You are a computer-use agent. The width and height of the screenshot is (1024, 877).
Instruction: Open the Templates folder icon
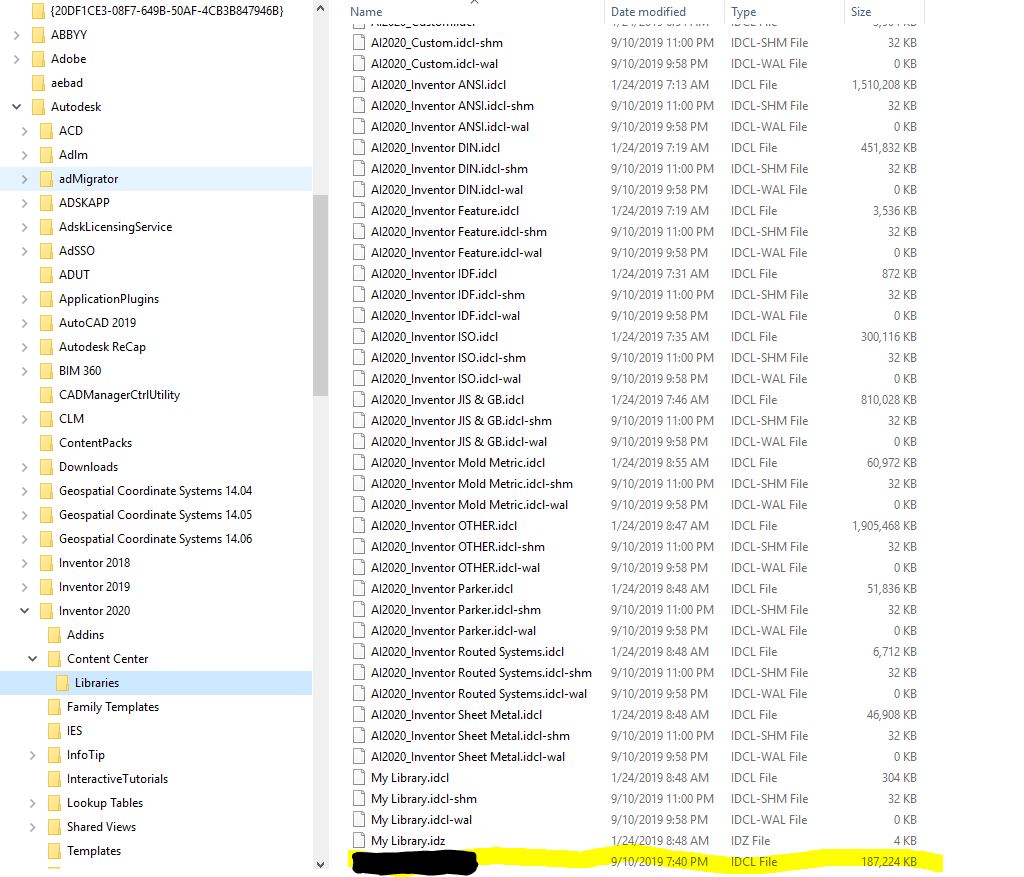pos(55,850)
